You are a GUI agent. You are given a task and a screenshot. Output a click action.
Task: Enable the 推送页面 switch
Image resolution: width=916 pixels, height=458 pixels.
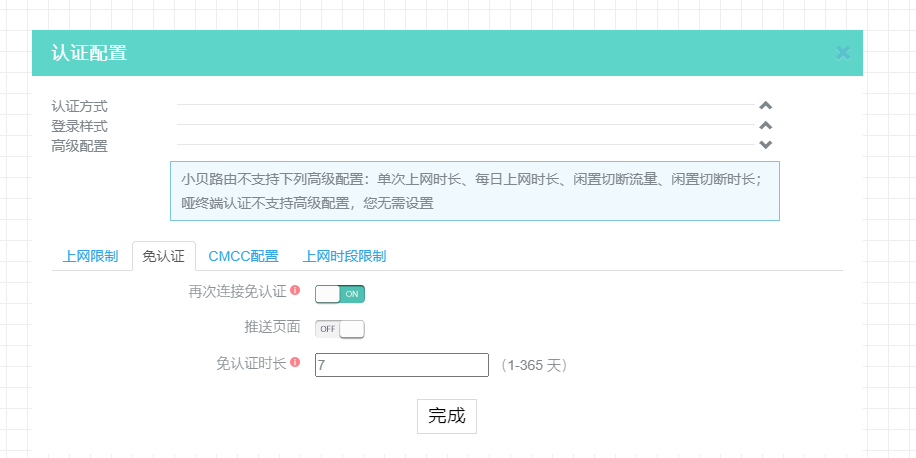point(340,328)
